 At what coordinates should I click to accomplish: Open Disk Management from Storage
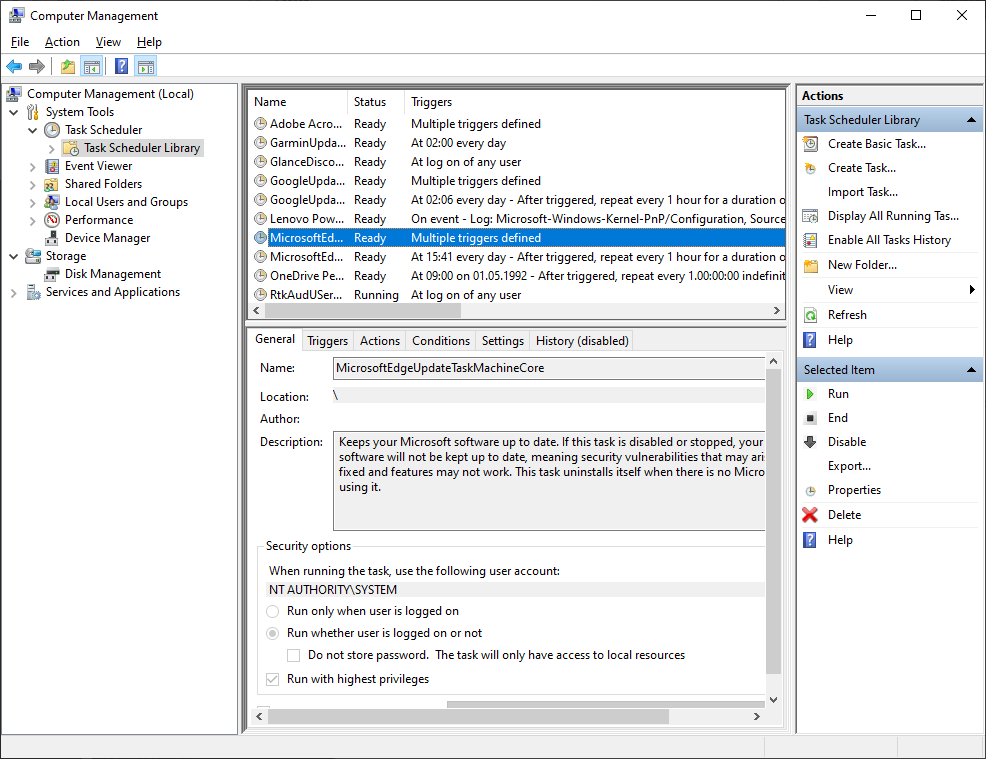coord(112,274)
